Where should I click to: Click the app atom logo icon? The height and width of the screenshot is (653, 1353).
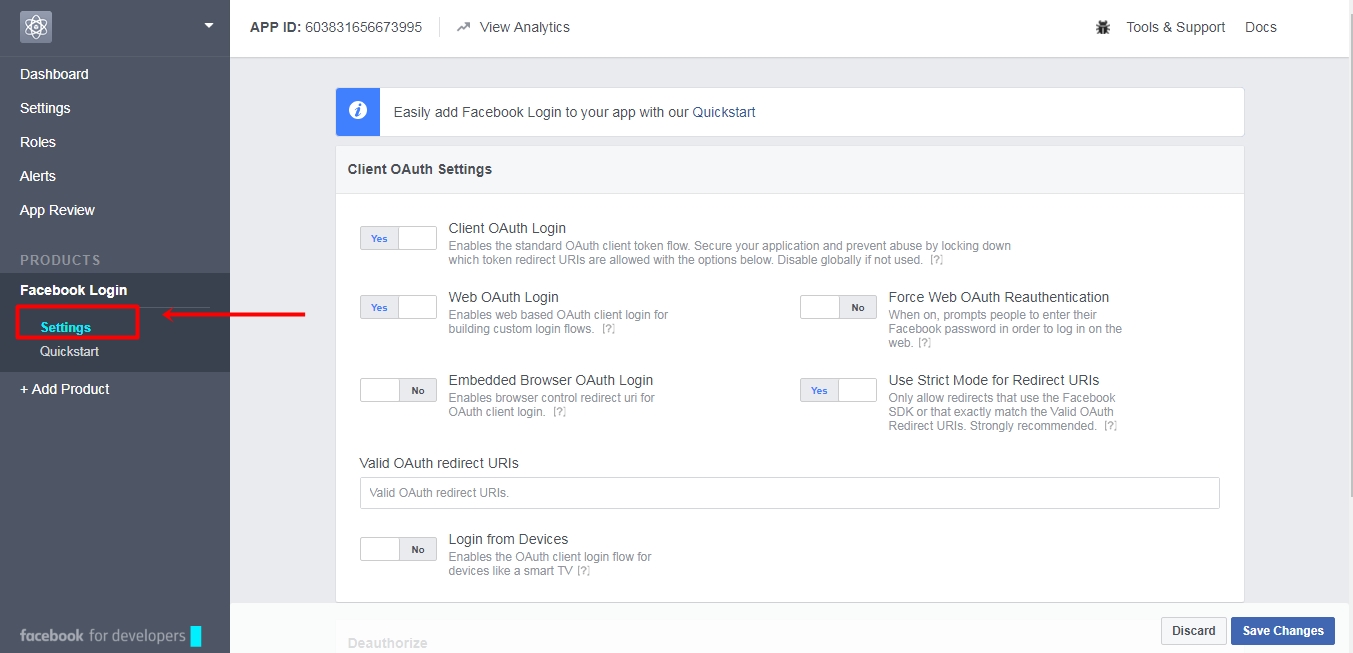(x=36, y=27)
